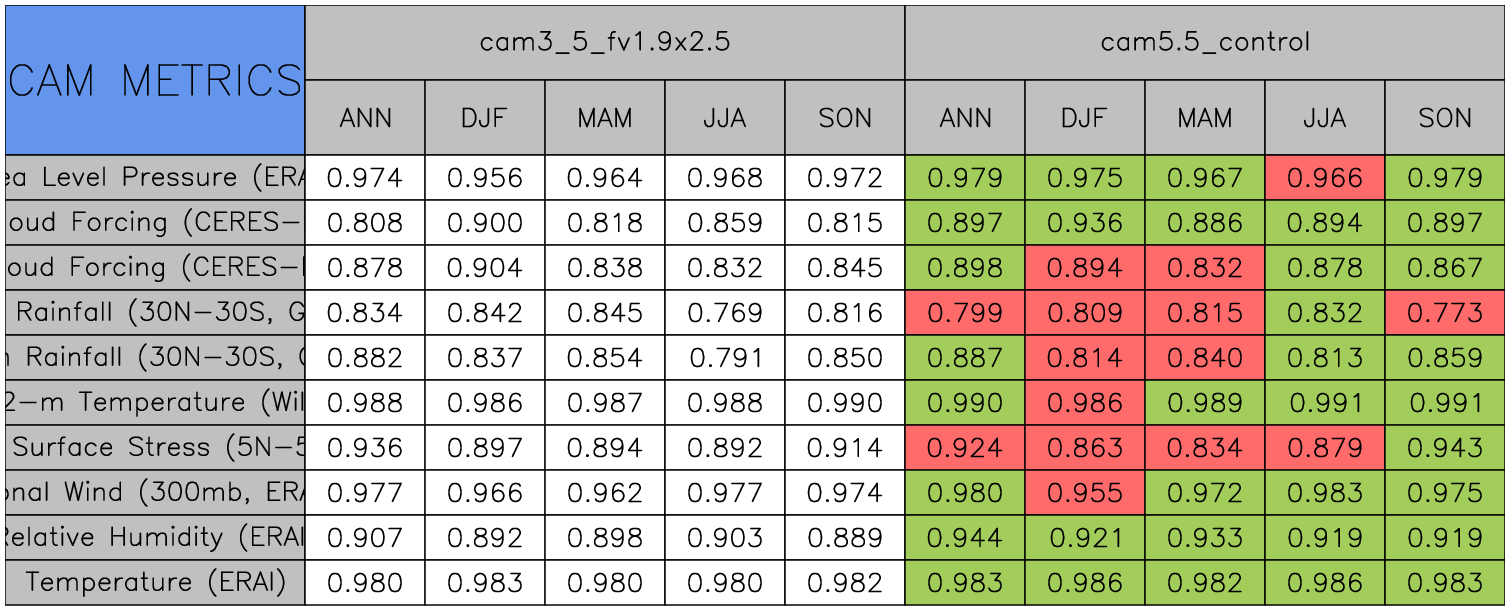Select the red 0.799 rainfall cell

point(964,313)
